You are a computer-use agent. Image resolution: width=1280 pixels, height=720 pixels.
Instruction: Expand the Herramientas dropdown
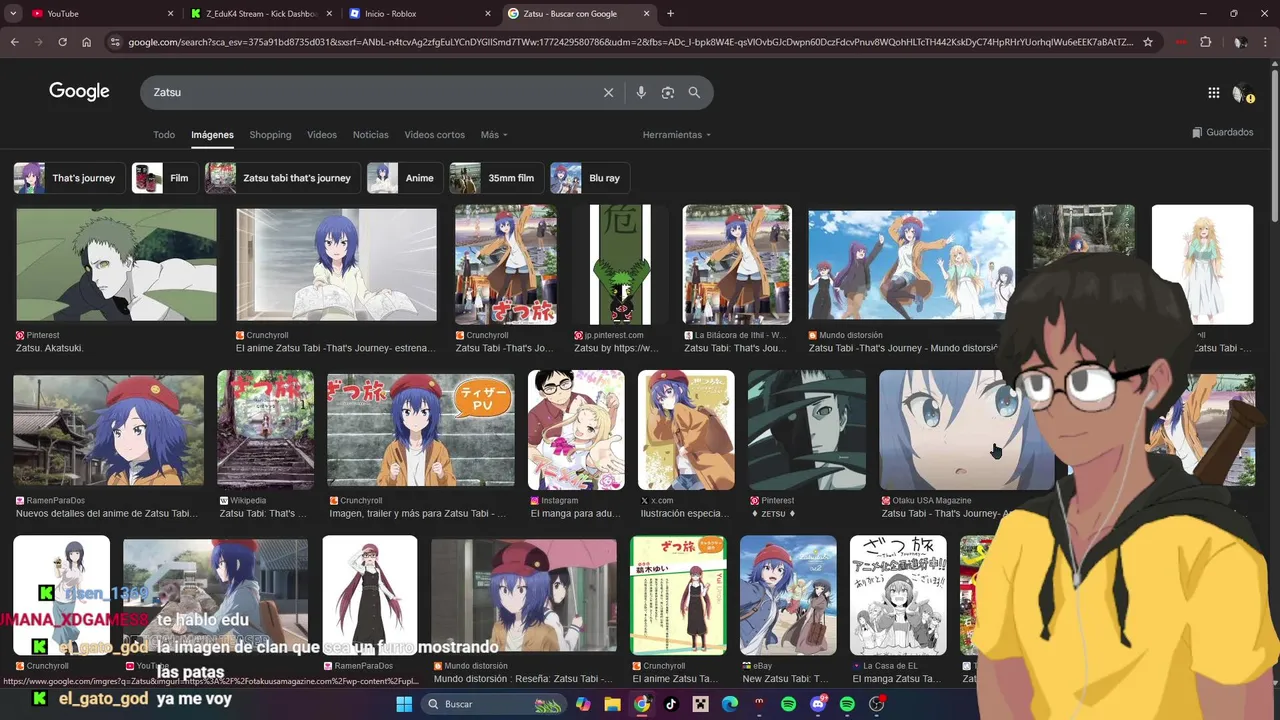click(x=677, y=134)
